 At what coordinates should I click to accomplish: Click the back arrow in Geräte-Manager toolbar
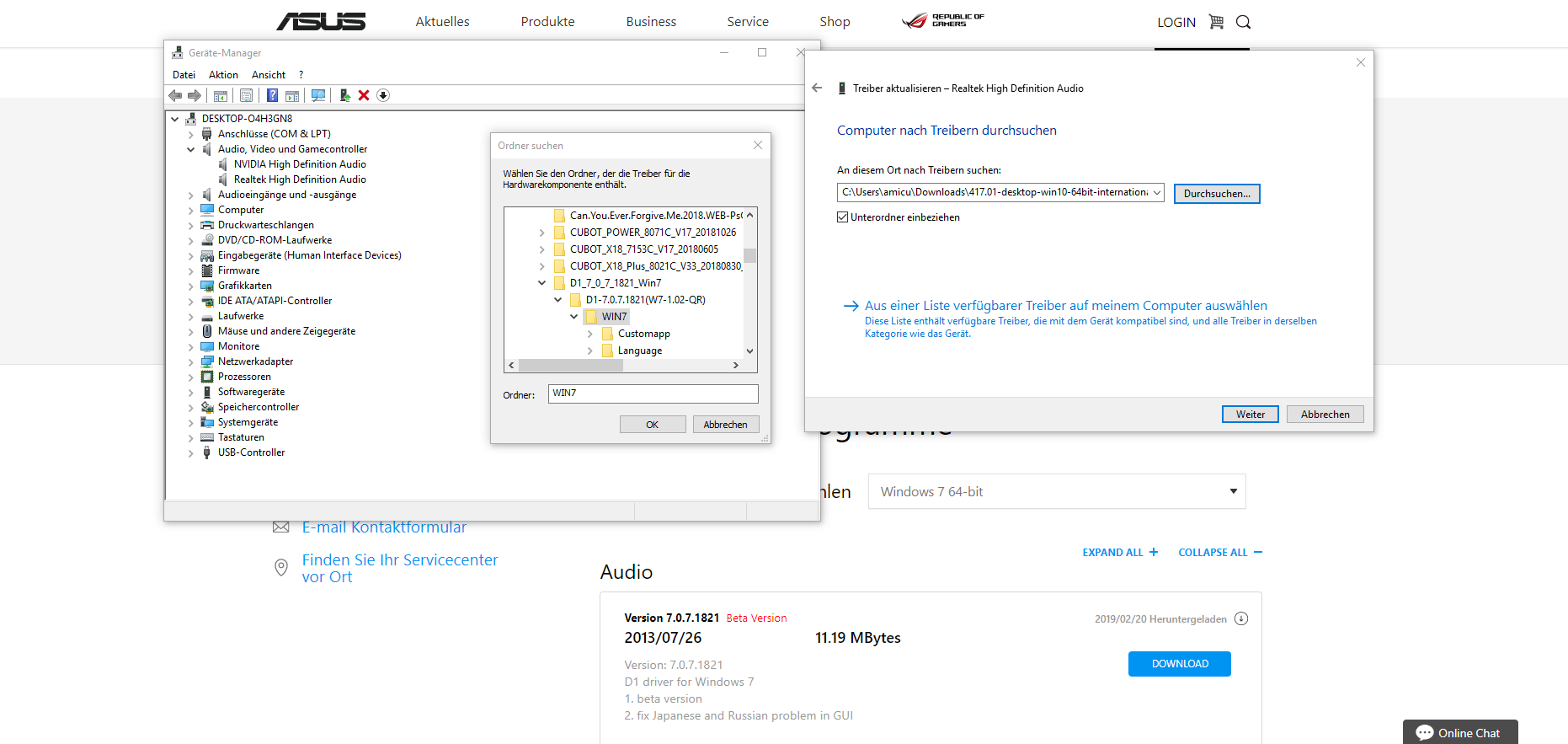click(x=175, y=95)
